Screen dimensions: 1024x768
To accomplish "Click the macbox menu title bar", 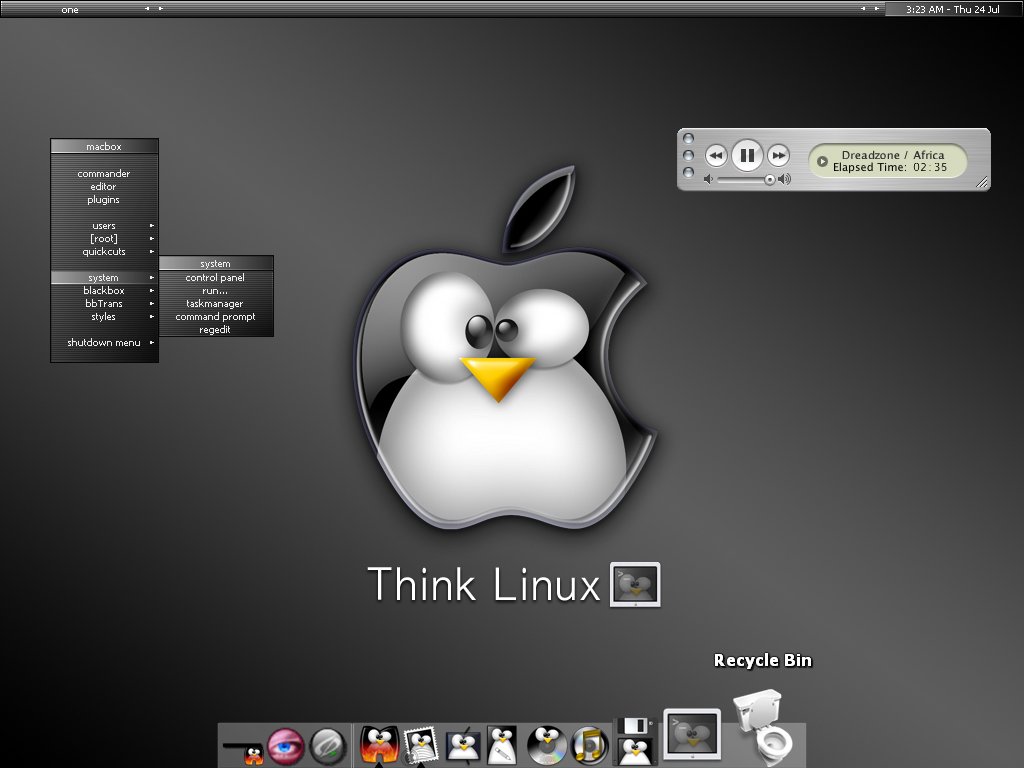I will coord(104,146).
